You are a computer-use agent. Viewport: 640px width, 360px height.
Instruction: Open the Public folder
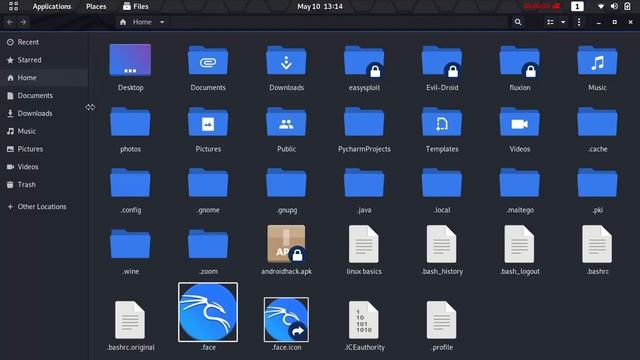point(286,122)
